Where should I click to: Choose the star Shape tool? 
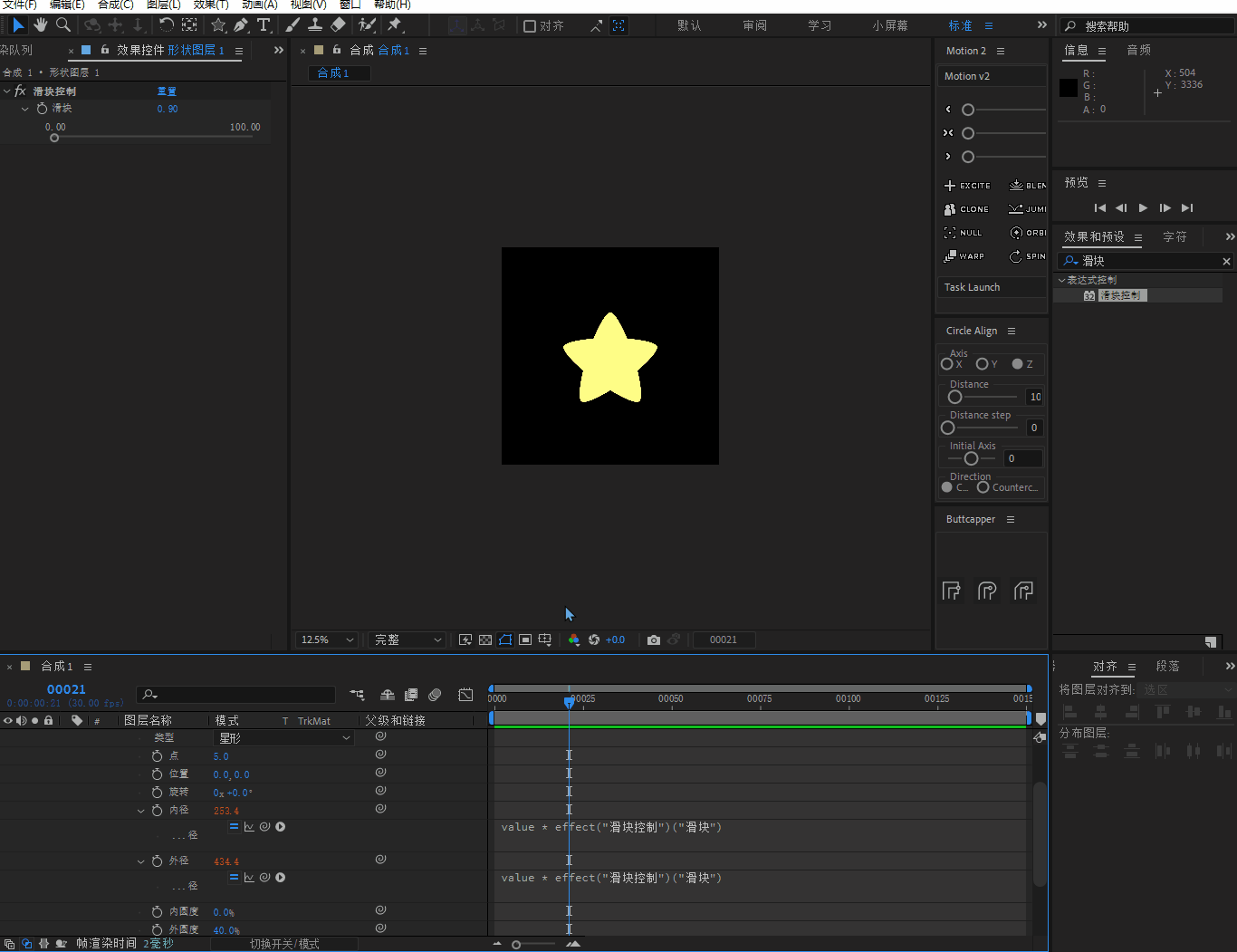pyautogui.click(x=218, y=25)
